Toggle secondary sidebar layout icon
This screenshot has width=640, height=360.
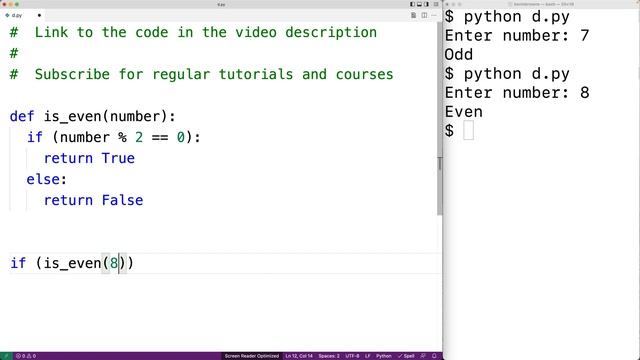point(427,4)
